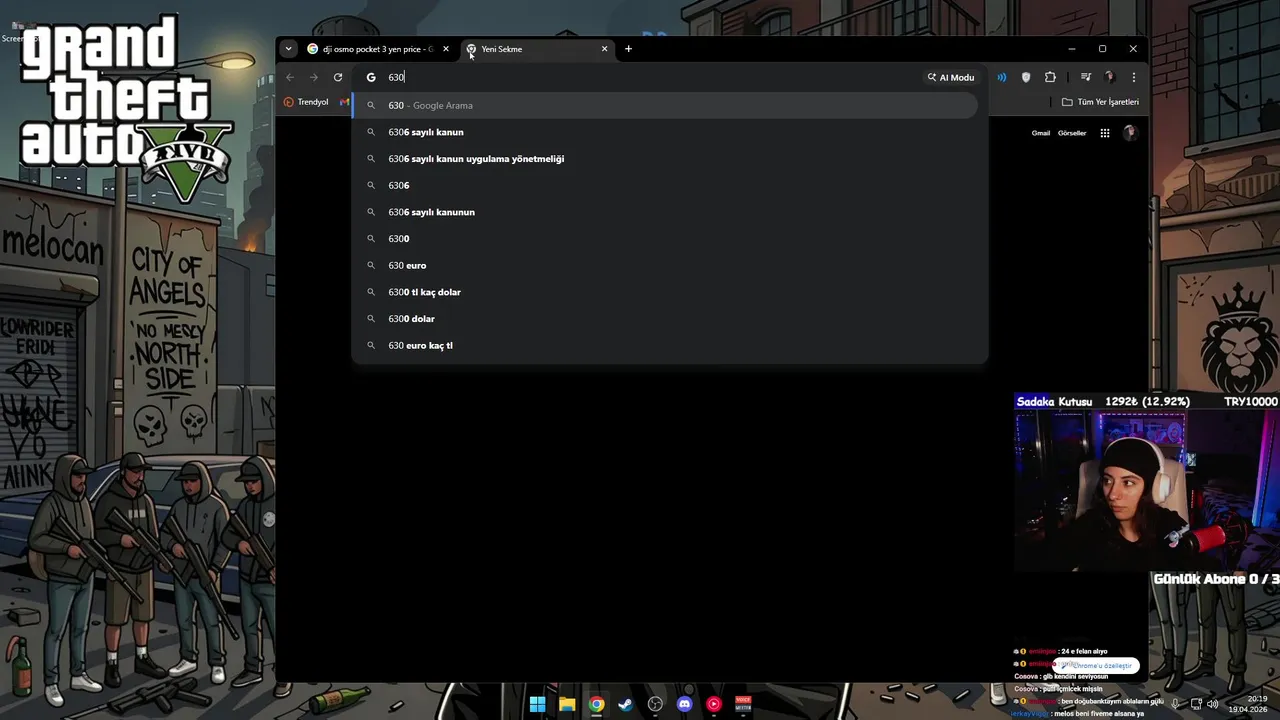Select suggestion 630 - Google Arama
This screenshot has width=1280, height=720.
(x=665, y=105)
